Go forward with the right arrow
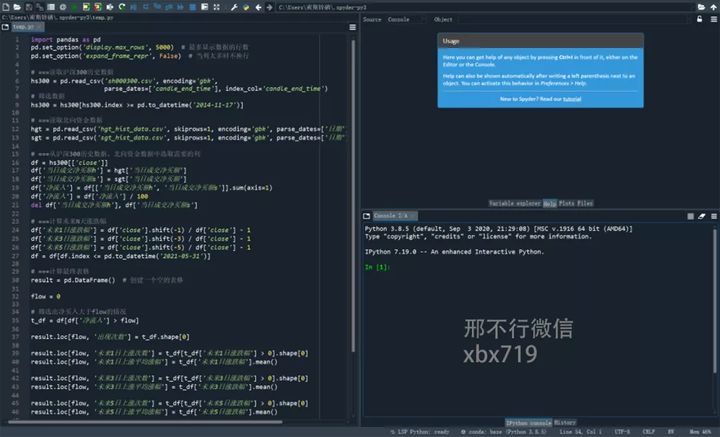This screenshot has width=720, height=437. [270, 7]
